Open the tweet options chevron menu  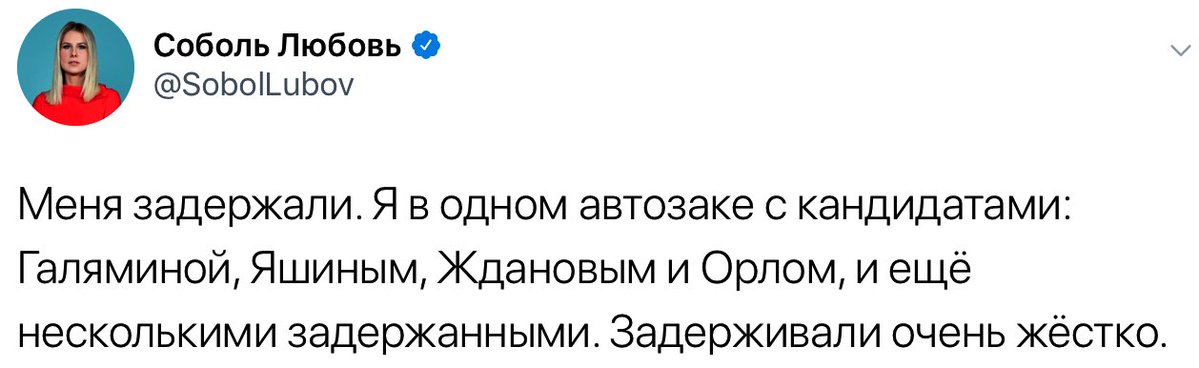tap(1178, 50)
